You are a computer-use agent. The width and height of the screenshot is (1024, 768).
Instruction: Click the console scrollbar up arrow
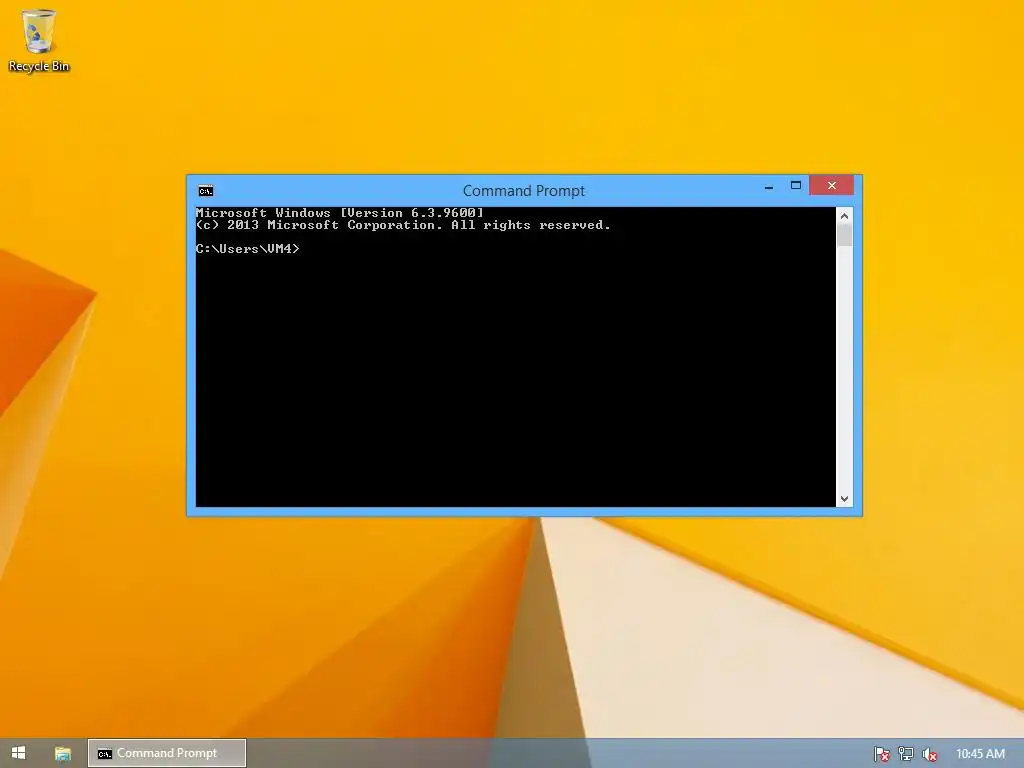point(844,216)
